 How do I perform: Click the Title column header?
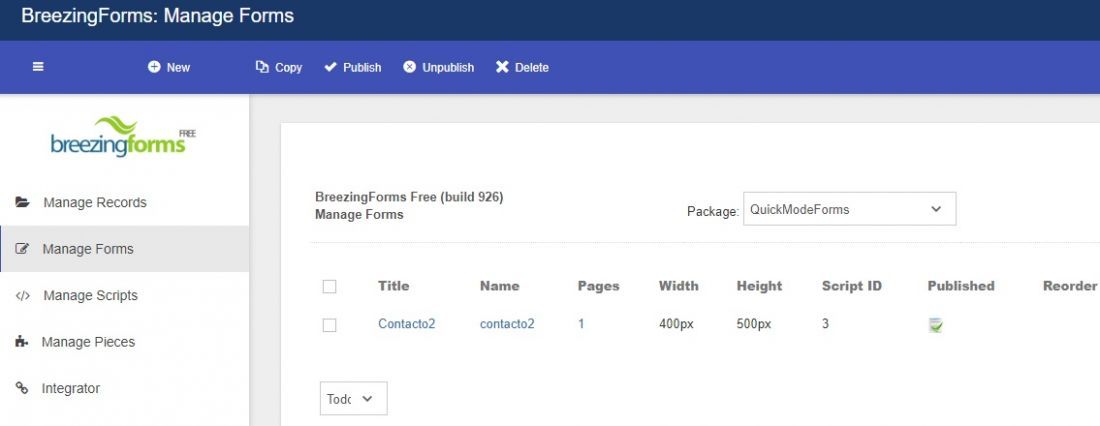tap(394, 286)
